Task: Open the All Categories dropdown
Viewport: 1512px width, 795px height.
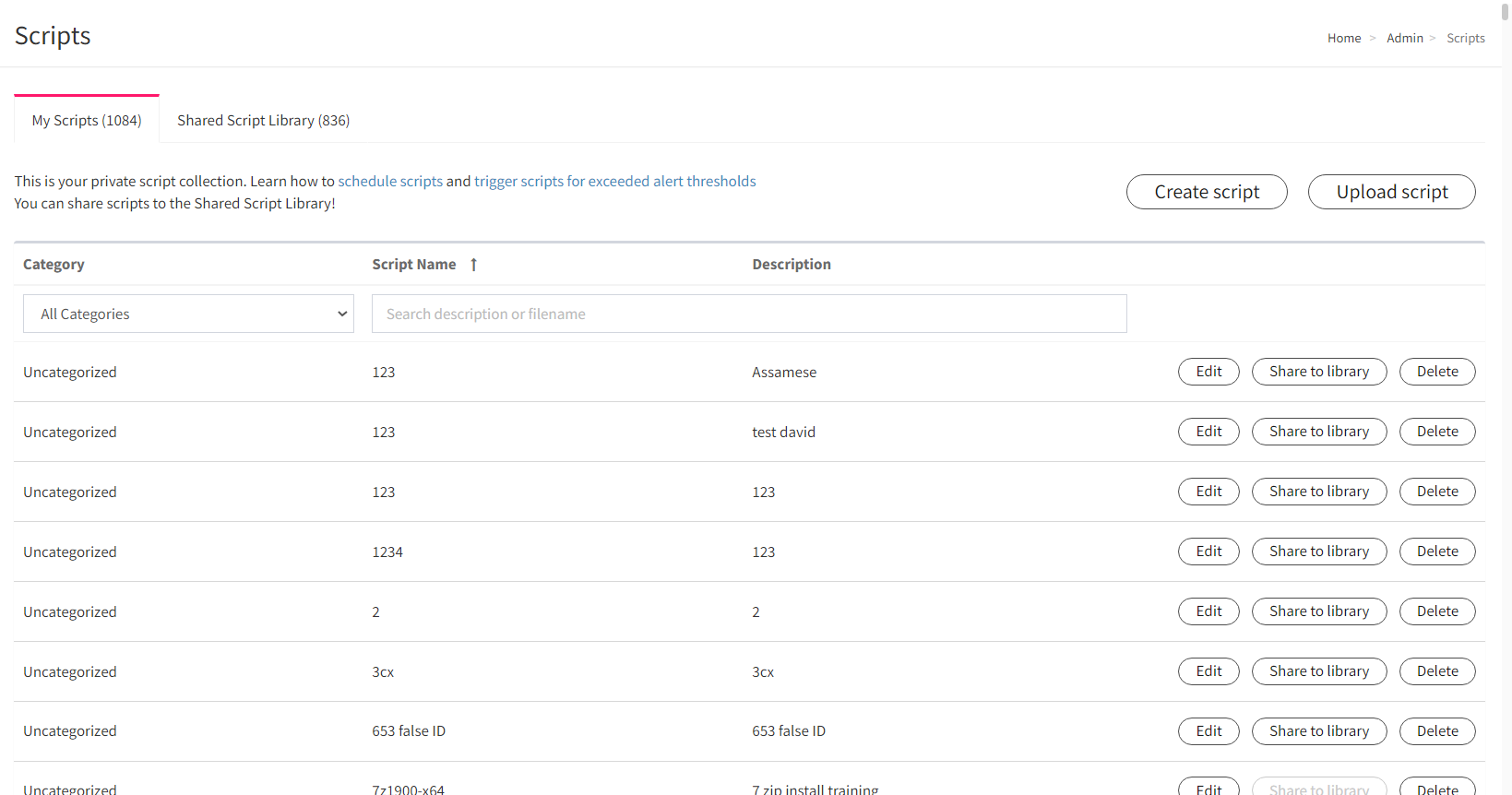Action: point(188,314)
